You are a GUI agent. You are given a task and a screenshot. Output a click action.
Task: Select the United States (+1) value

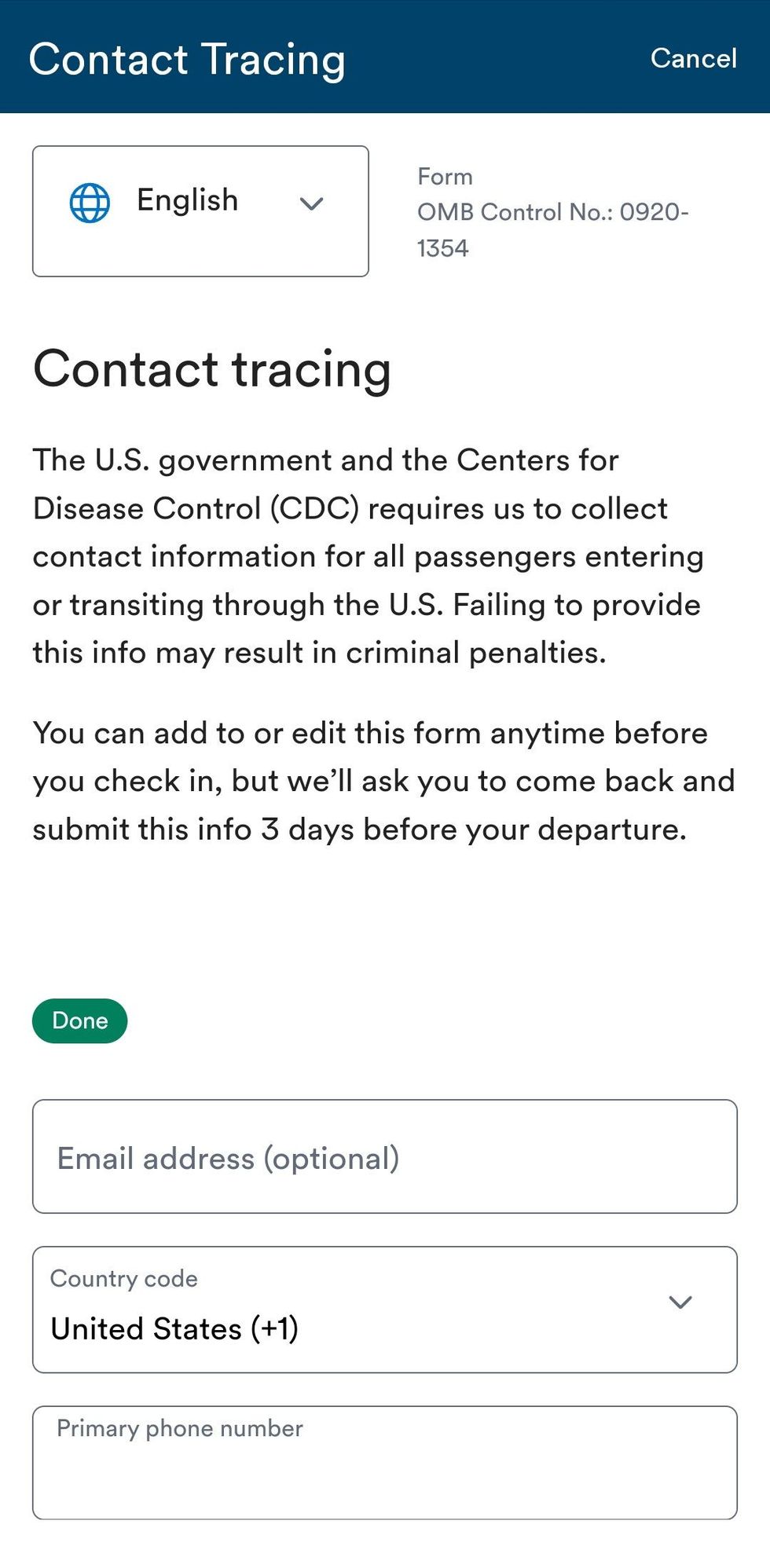[x=174, y=1328]
